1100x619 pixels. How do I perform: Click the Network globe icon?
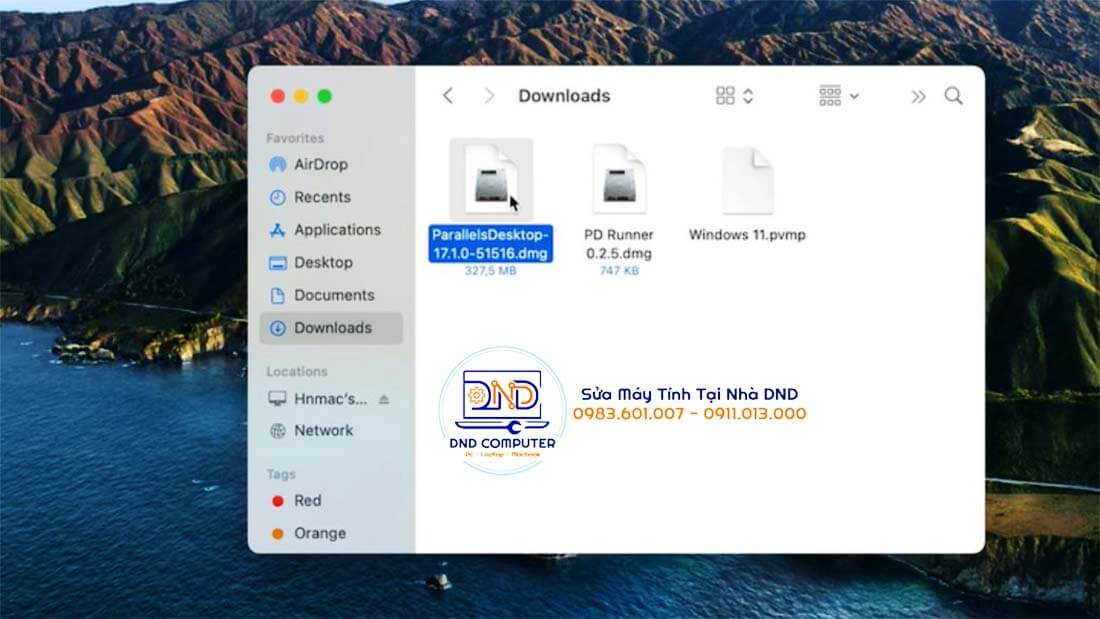click(x=278, y=431)
